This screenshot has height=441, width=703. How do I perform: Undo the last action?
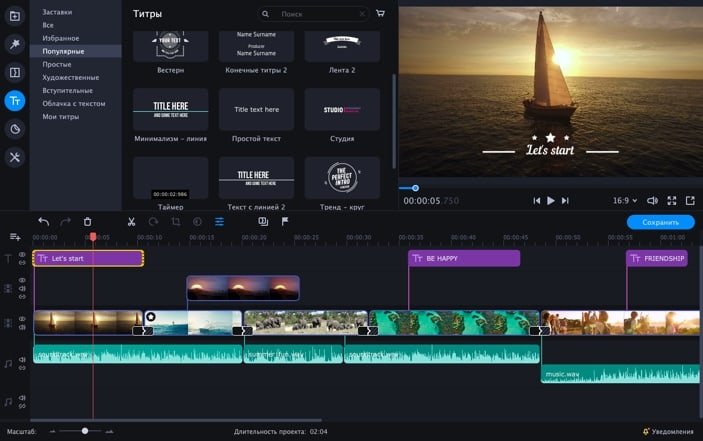click(x=43, y=222)
